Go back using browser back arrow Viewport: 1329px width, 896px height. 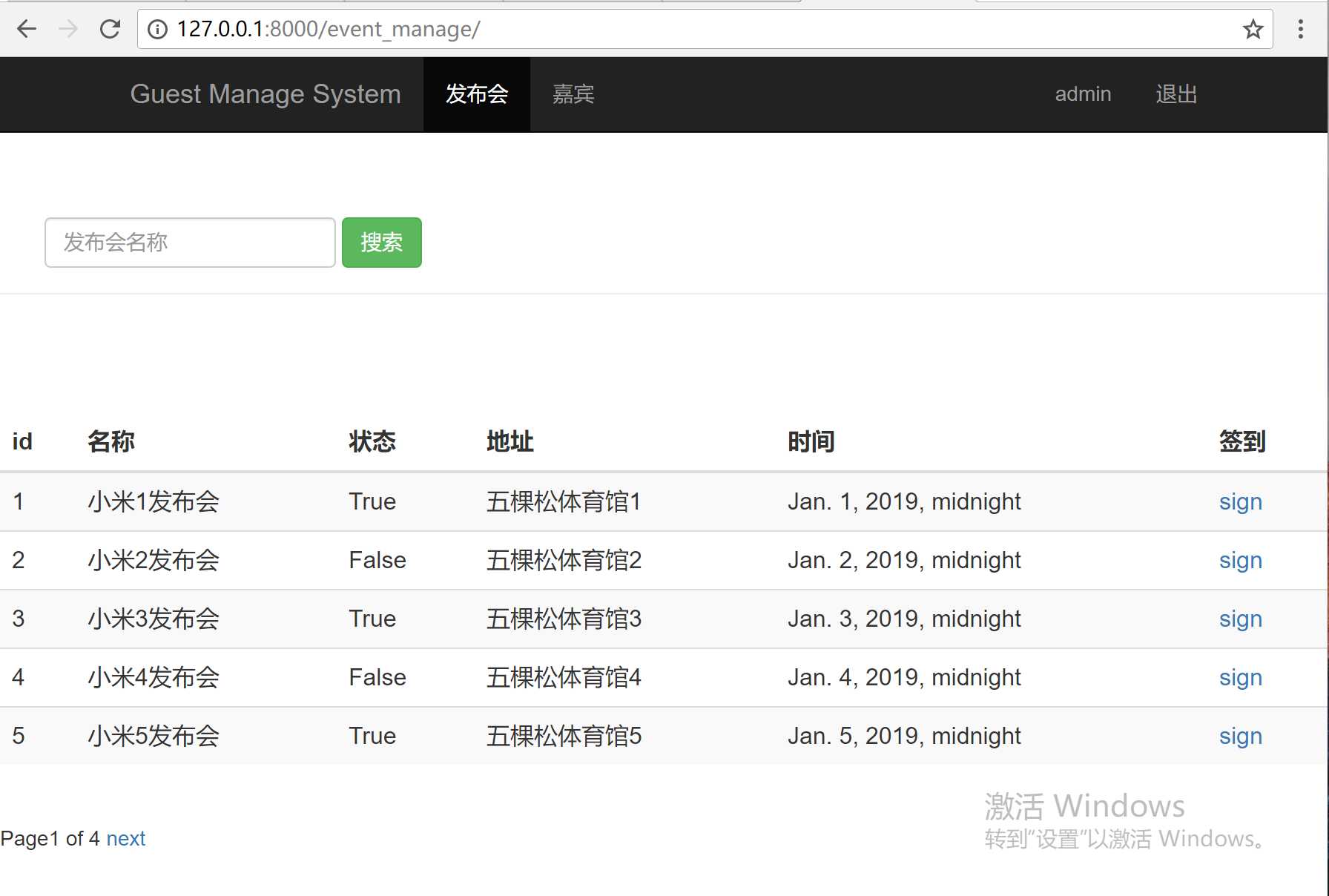pos(27,29)
